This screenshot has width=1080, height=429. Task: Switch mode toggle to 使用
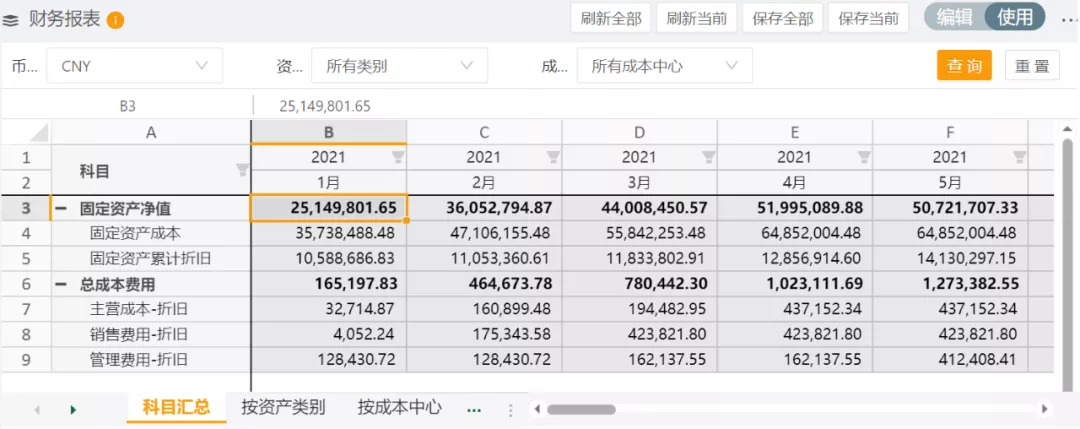(1015, 17)
